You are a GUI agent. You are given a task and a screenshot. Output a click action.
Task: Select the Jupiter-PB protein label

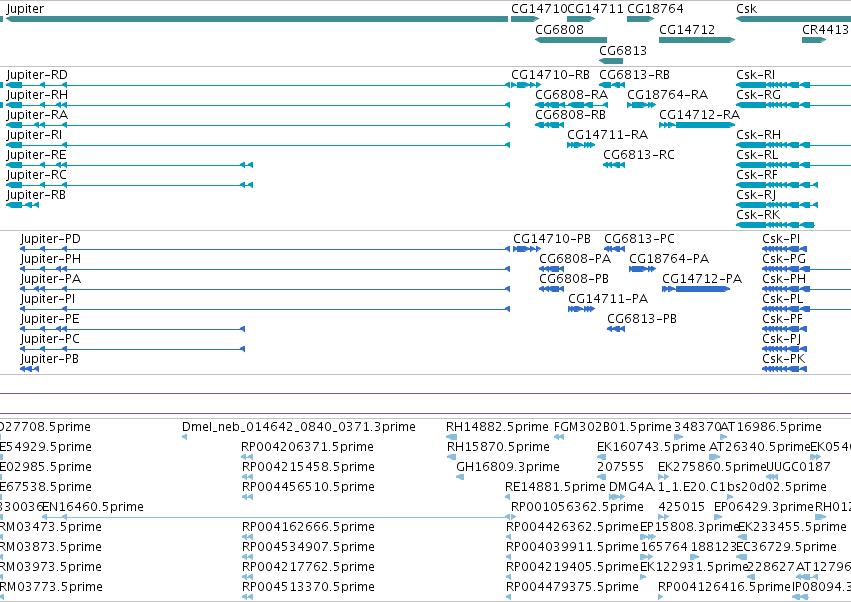(x=49, y=359)
